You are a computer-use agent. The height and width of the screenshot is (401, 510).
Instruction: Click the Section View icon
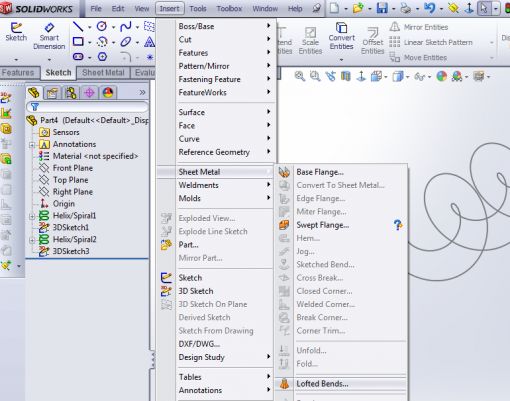tap(346, 76)
